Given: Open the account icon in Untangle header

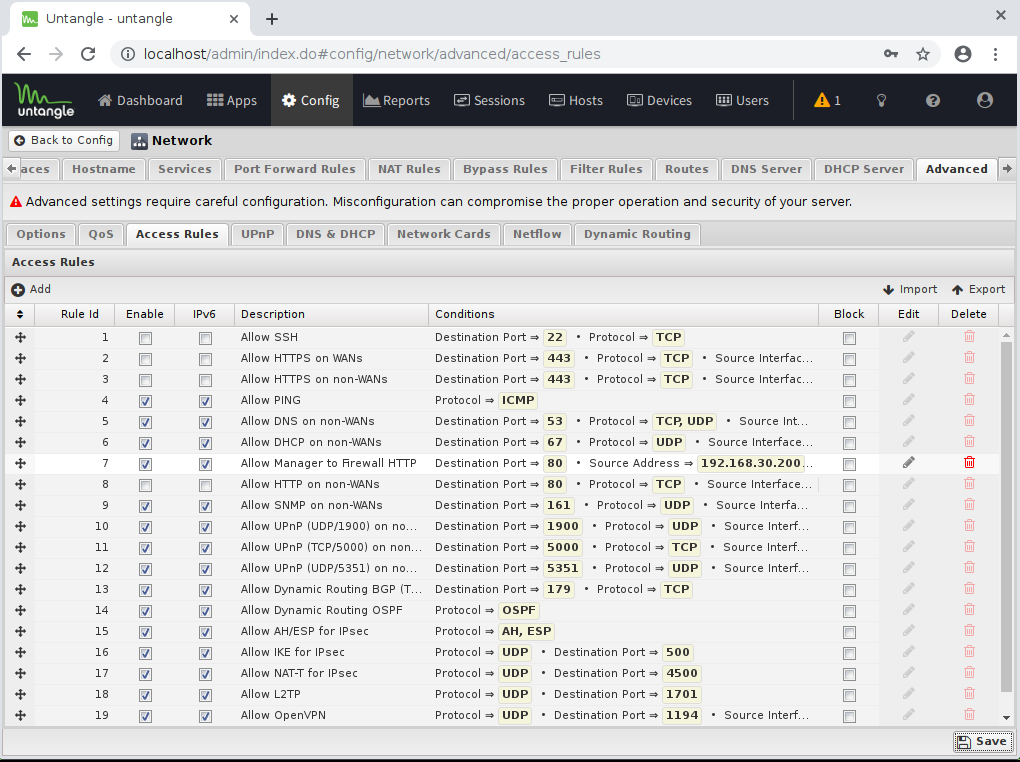Looking at the screenshot, I should coord(985,100).
